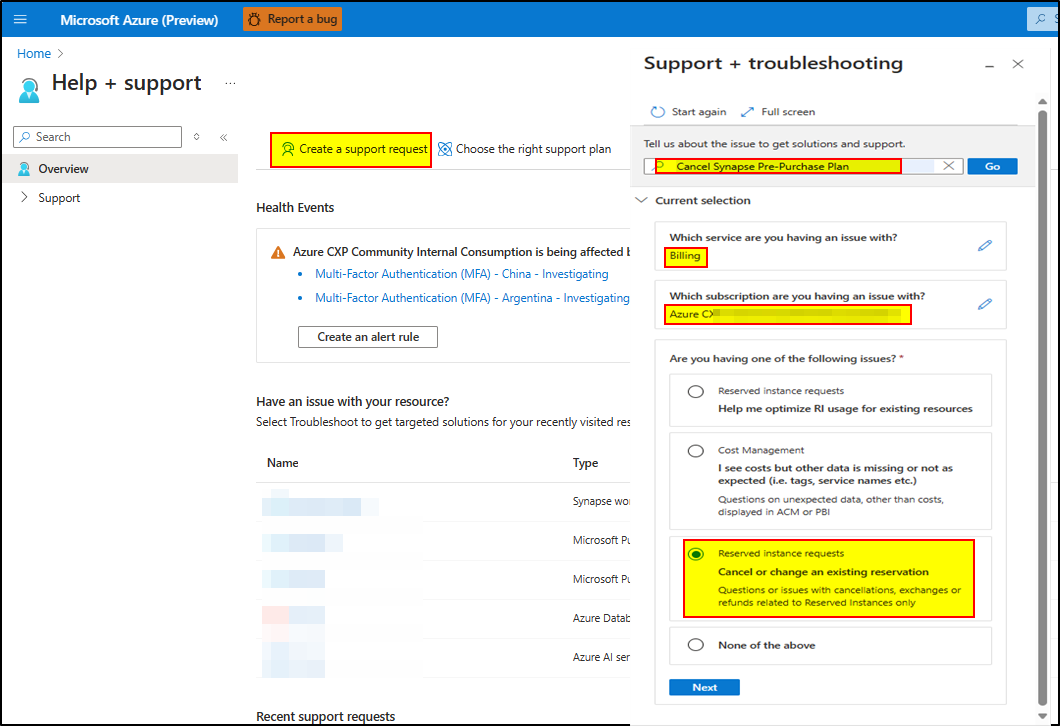Click the warning triangle in Health Events
Viewport: 1060px width, 726px height.
(x=278, y=253)
